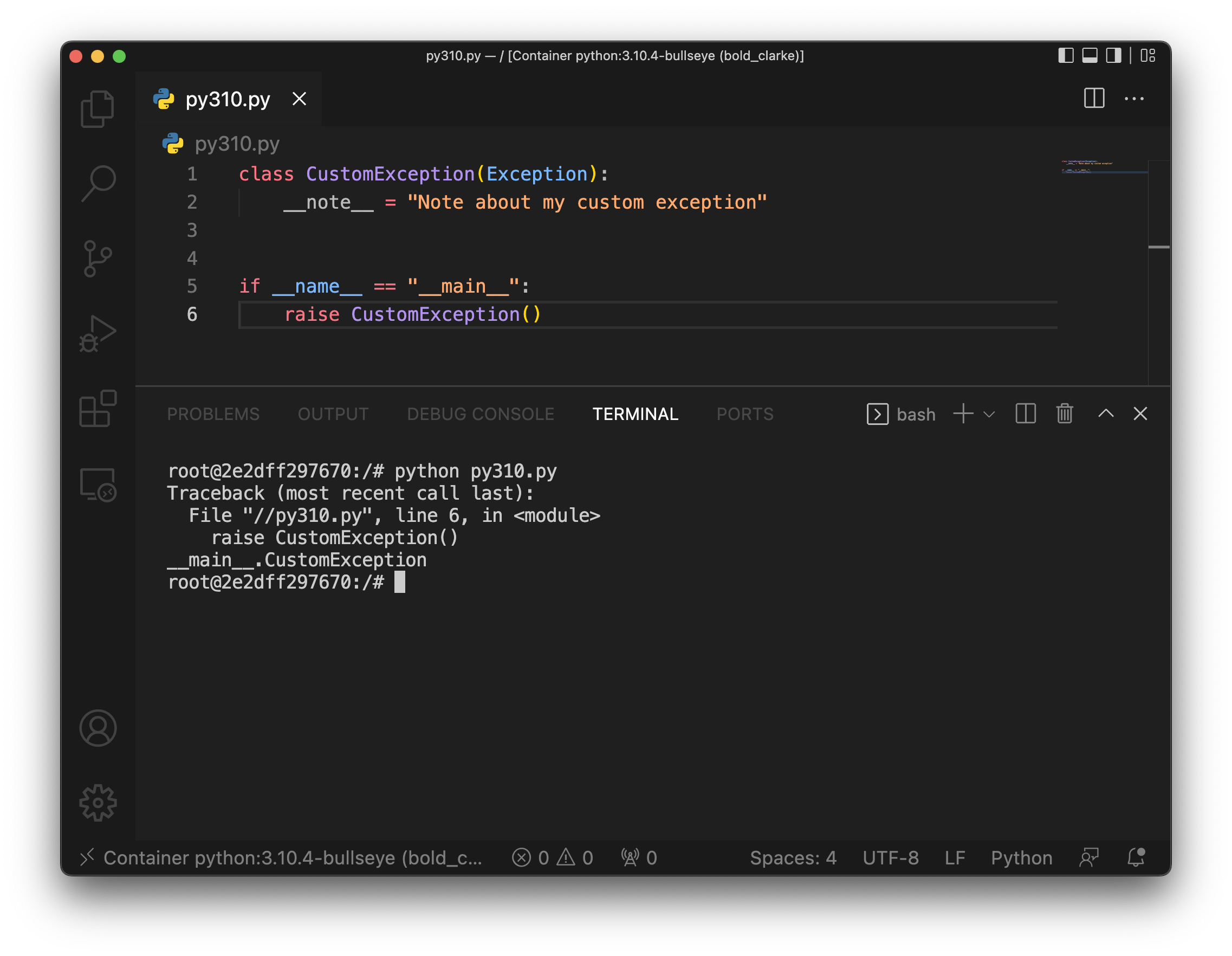Toggle the secondary side bar layout button
The height and width of the screenshot is (956, 1232).
pos(1113,55)
